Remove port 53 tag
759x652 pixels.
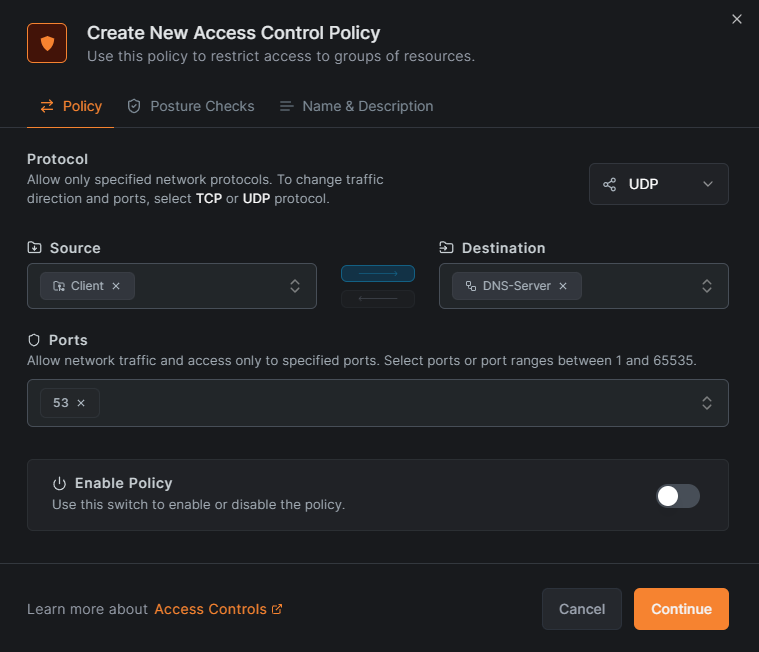coord(81,403)
